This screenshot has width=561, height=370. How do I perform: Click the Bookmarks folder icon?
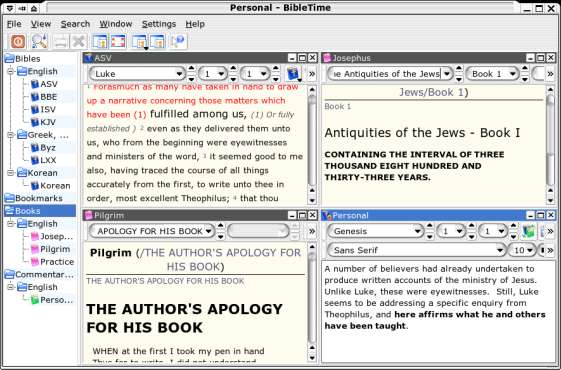click(9, 198)
